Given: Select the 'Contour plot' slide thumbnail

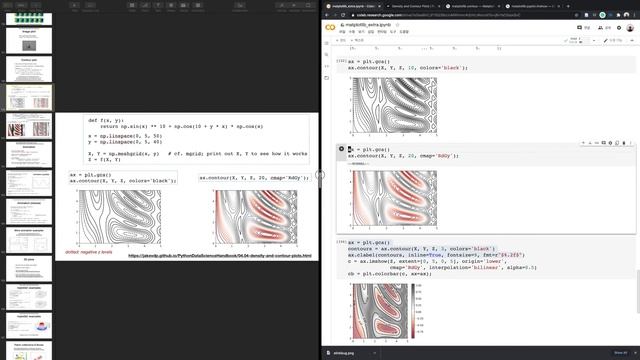Looking at the screenshot, I should click(x=29, y=69).
